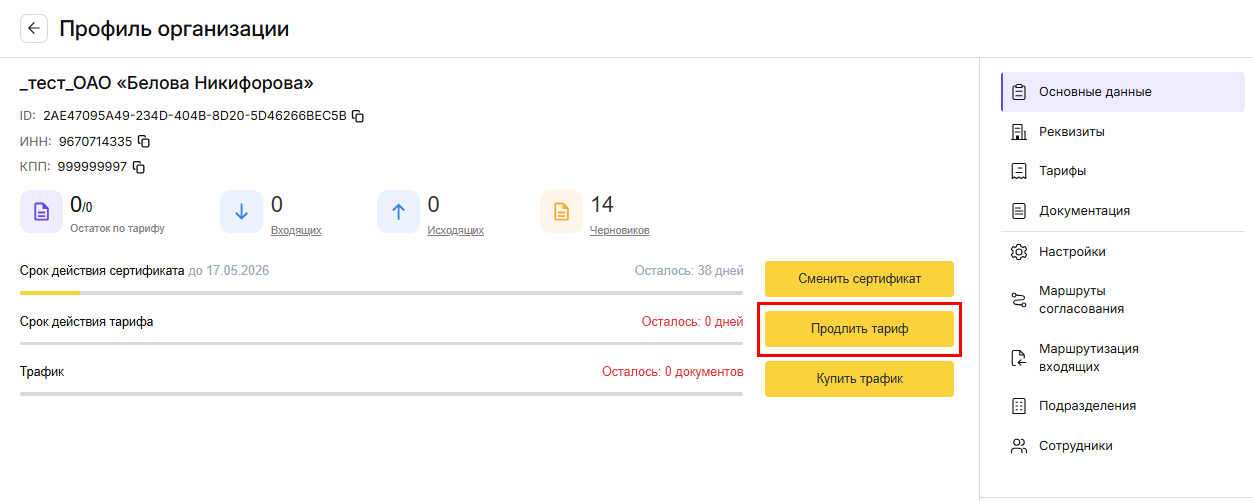Screen dimensions: 1253x501
Task: Open Настройки from the side menu
Action: coord(1072,252)
